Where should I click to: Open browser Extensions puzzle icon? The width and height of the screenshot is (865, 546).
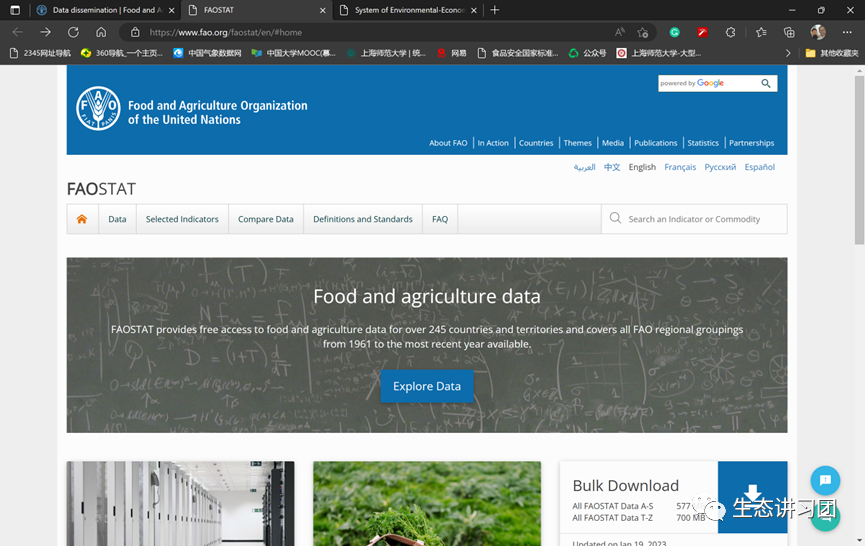click(x=730, y=33)
